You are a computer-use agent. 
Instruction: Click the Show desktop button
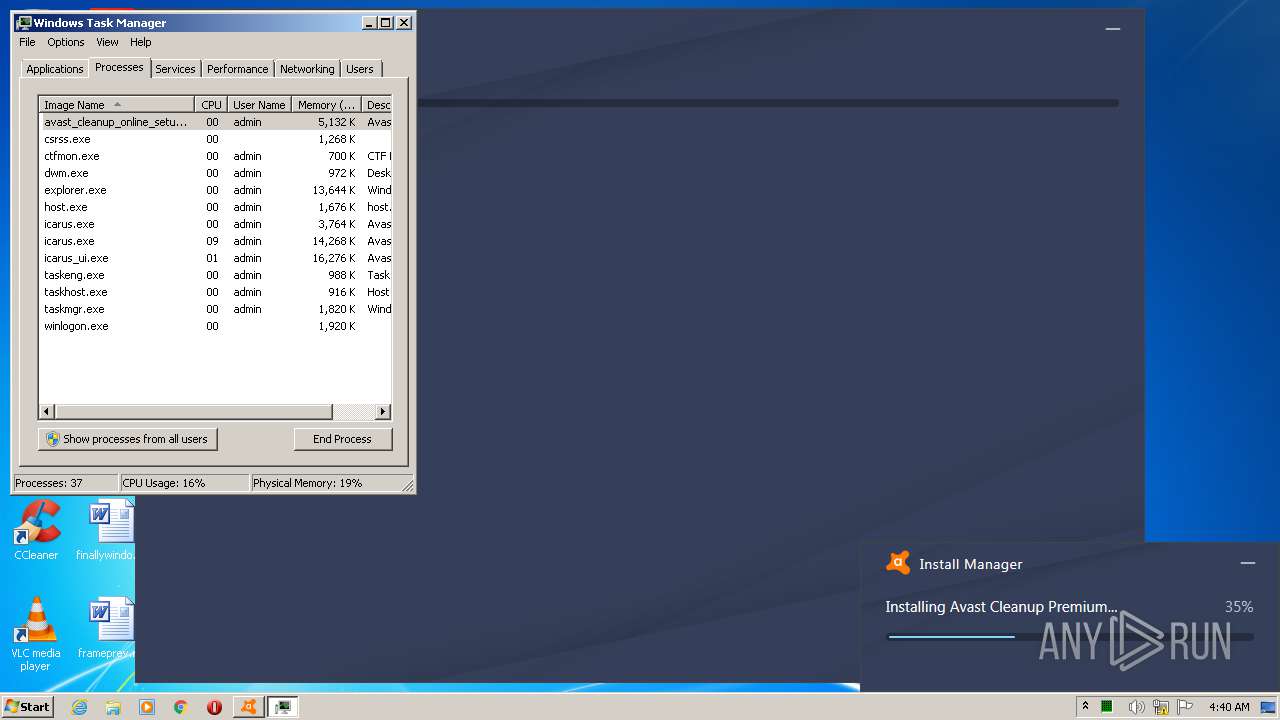1269,707
